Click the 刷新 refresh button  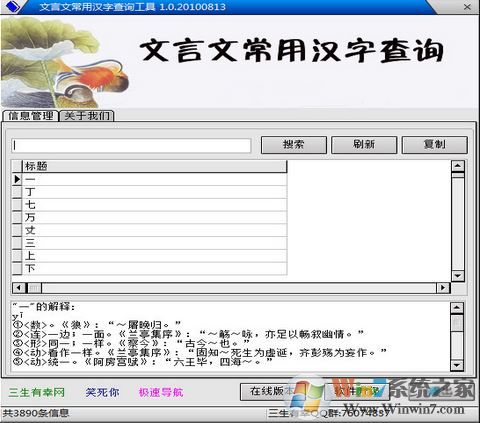pos(364,145)
